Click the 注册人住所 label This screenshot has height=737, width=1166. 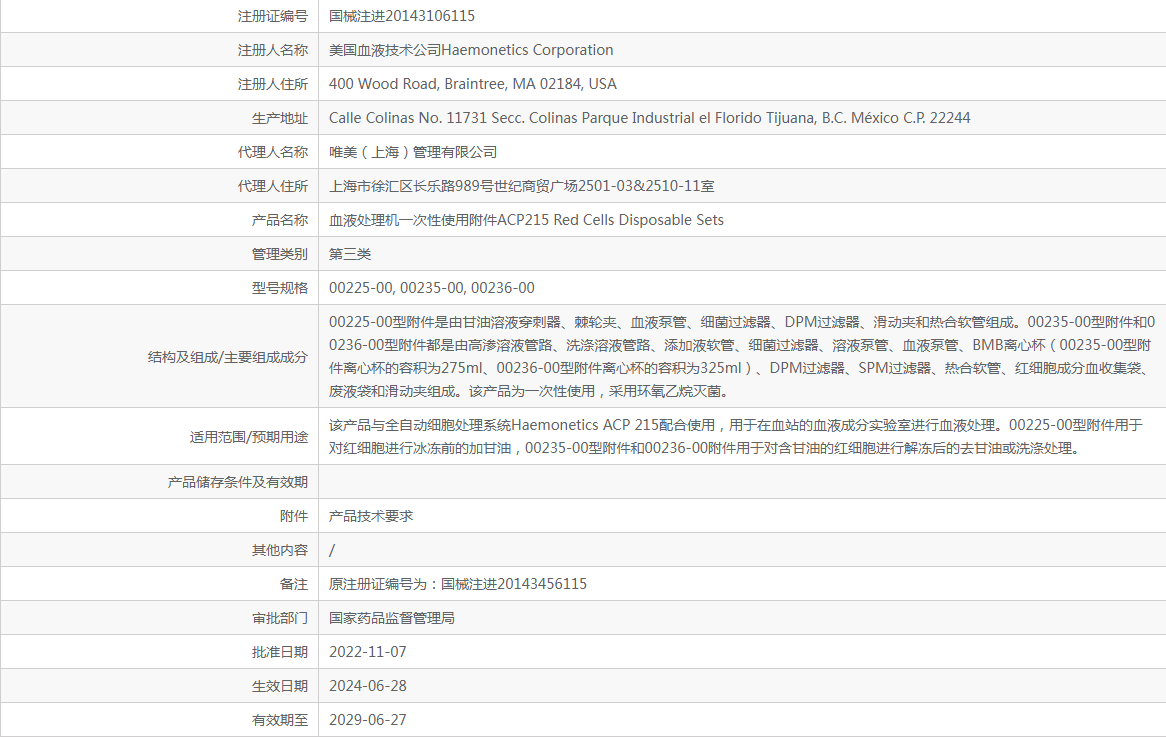coord(272,84)
